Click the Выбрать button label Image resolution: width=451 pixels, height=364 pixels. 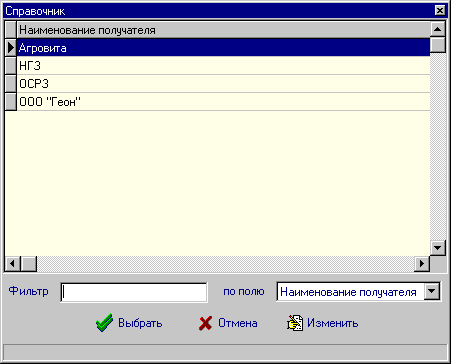click(x=140, y=323)
